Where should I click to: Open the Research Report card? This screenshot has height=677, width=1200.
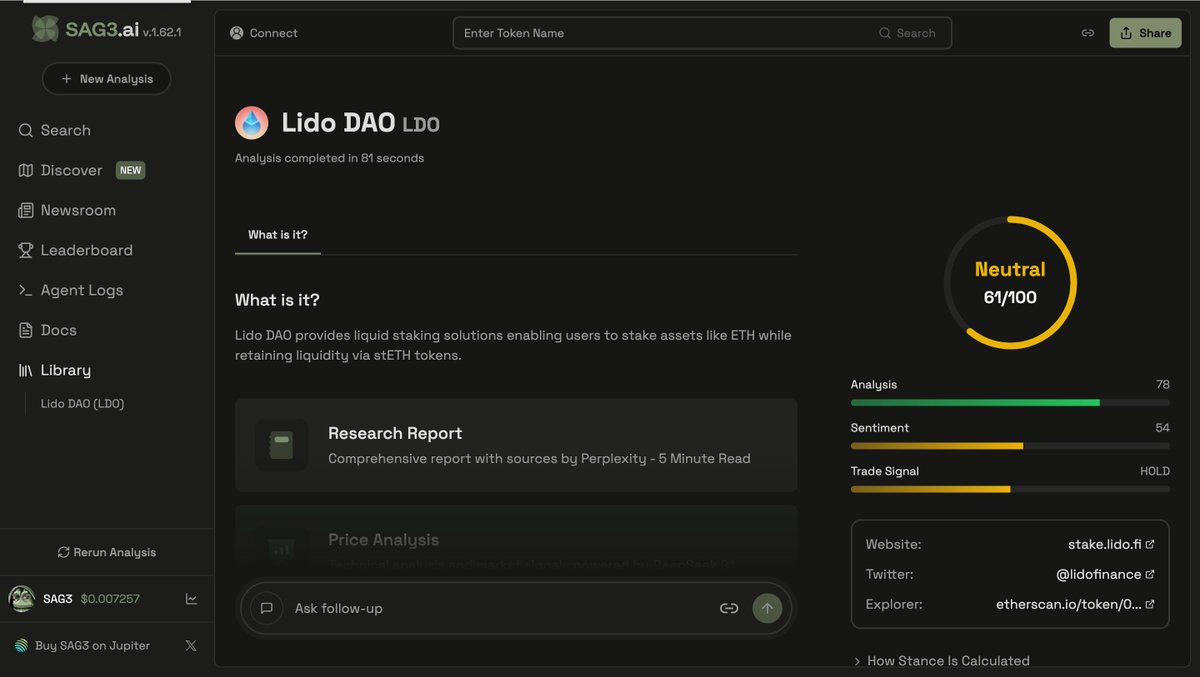(516, 445)
